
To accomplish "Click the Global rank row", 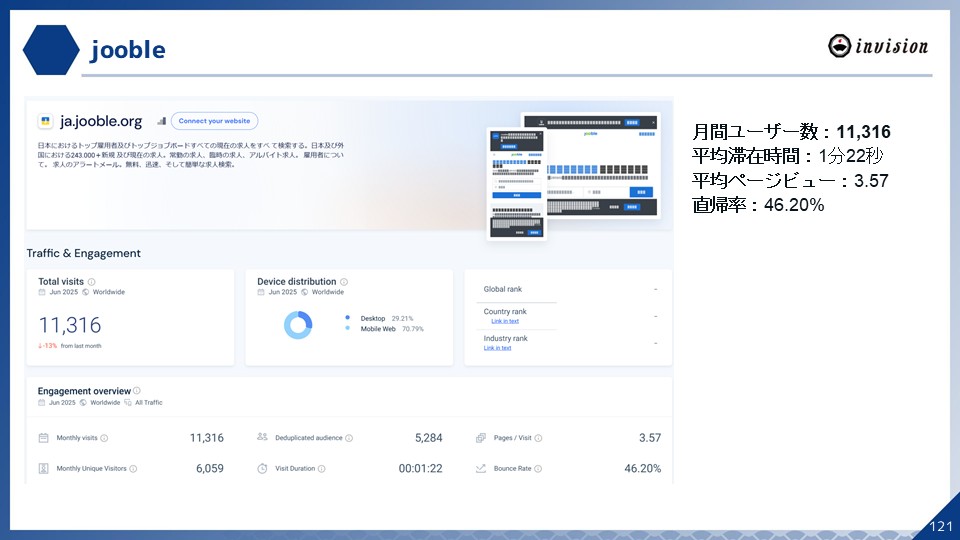I will coord(570,289).
